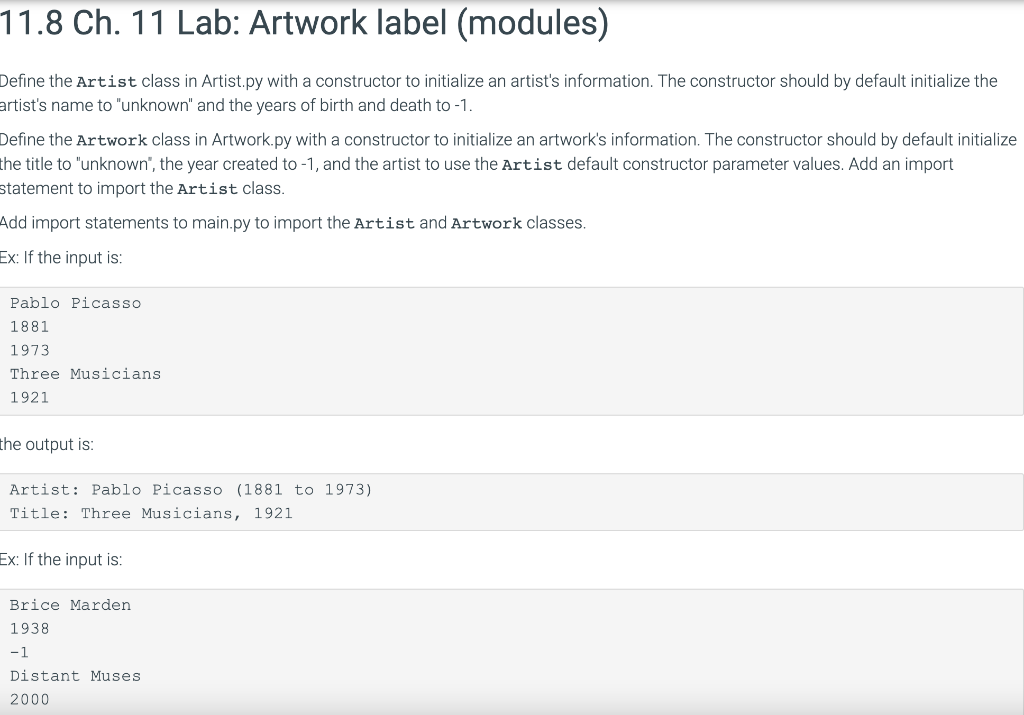Image resolution: width=1024 pixels, height=715 pixels.
Task: Click "Brice Marden" in second input box
Action: coord(70,605)
